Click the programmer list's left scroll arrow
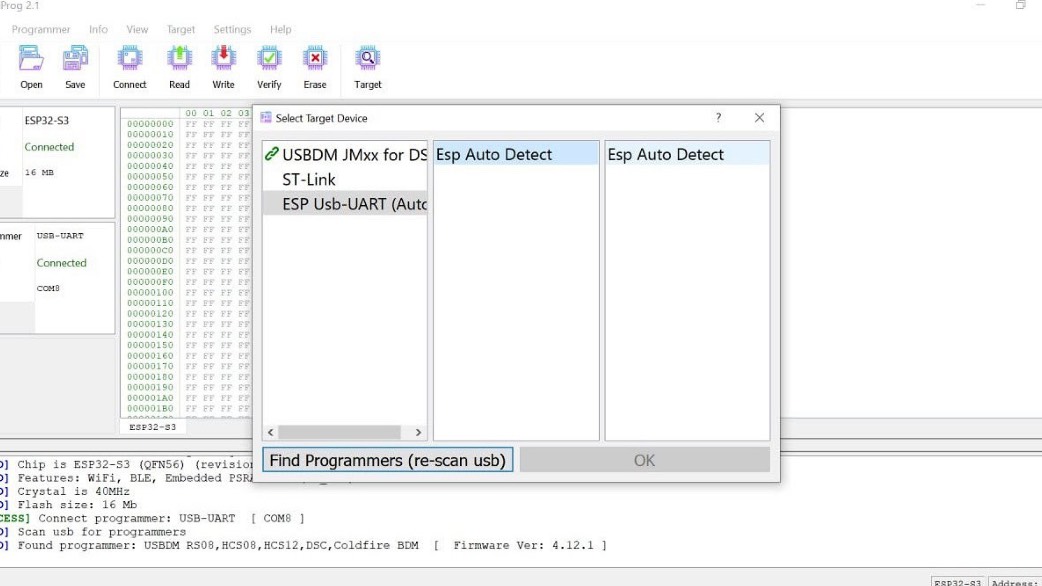 [270, 432]
